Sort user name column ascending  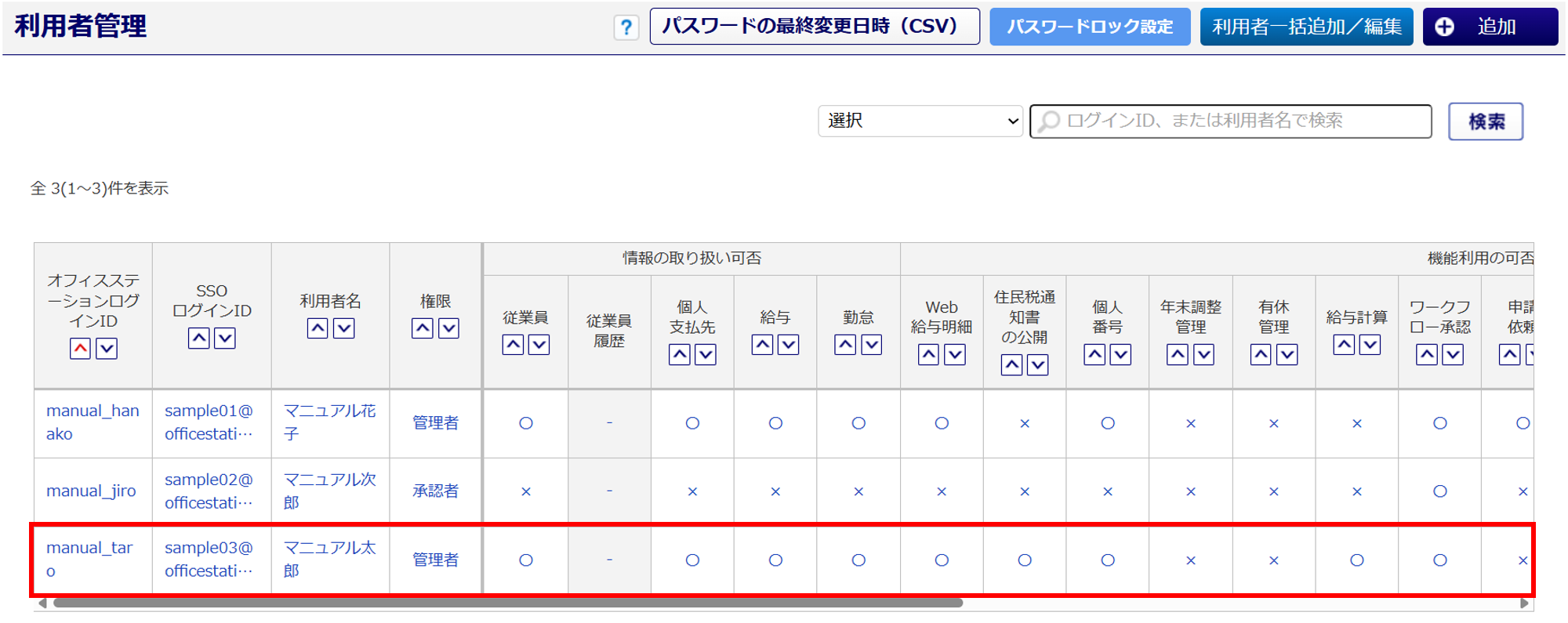[x=318, y=328]
